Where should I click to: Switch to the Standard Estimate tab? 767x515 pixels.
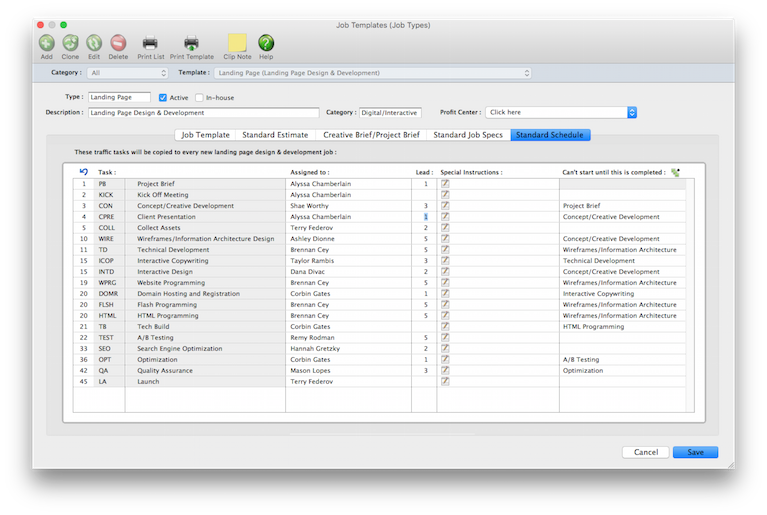pos(275,134)
